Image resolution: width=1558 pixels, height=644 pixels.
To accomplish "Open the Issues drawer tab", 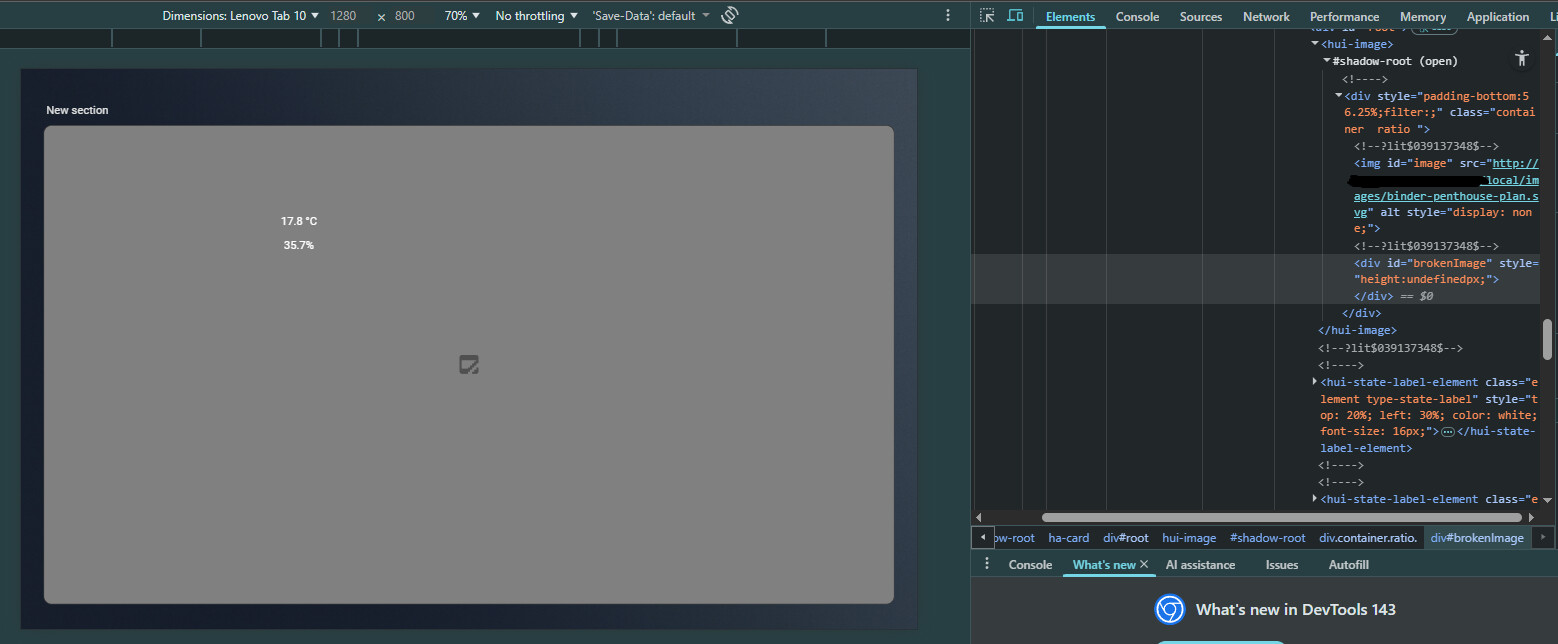I will pos(1281,564).
